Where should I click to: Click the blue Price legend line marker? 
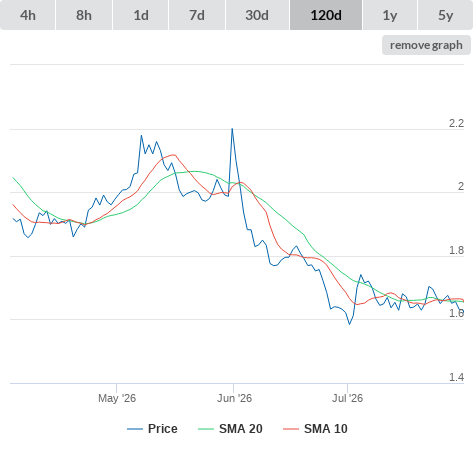[x=135, y=429]
